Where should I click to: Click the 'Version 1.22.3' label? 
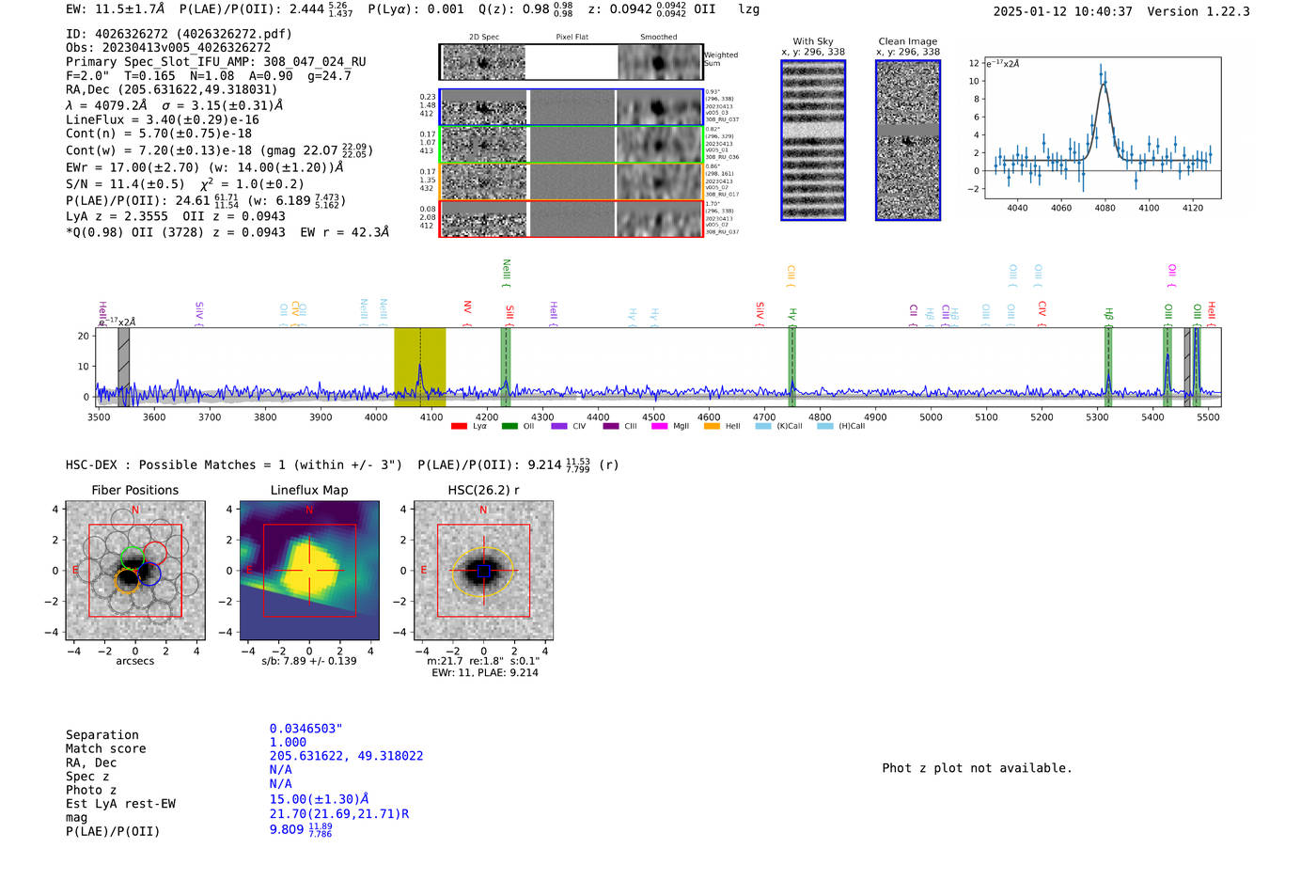tap(1198, 11)
